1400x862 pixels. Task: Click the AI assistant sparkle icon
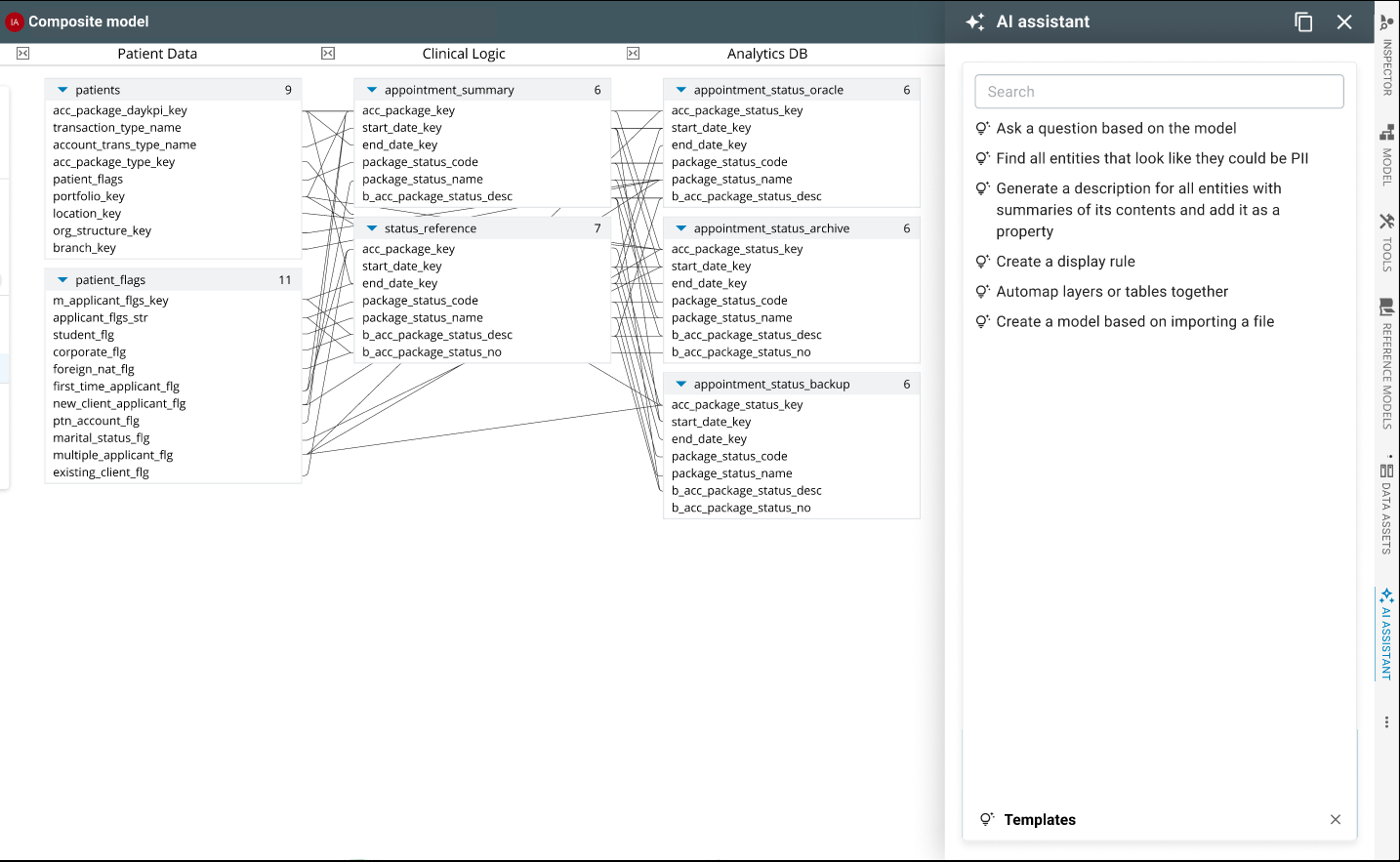pos(975,21)
